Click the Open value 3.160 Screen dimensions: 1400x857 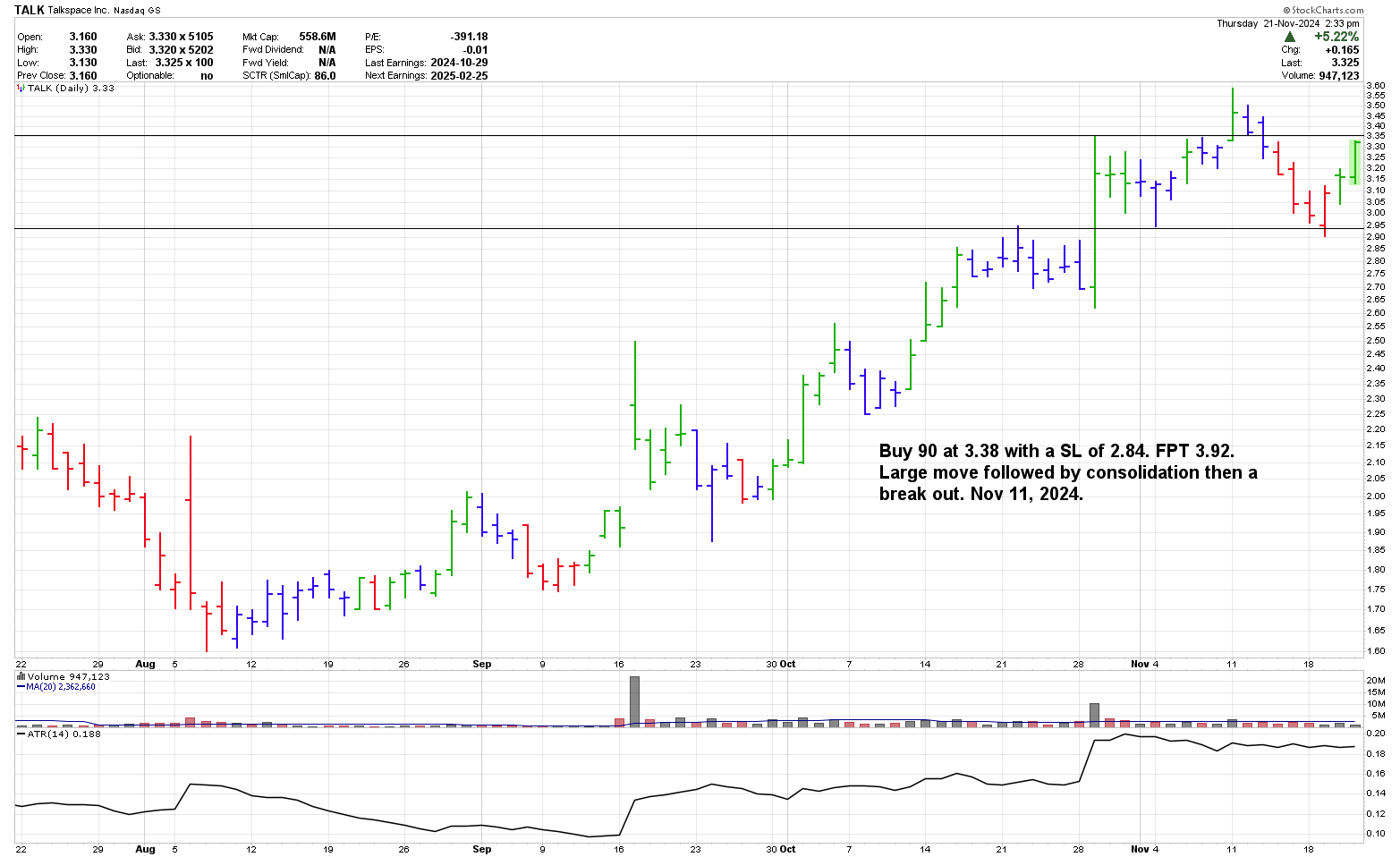click(83, 37)
